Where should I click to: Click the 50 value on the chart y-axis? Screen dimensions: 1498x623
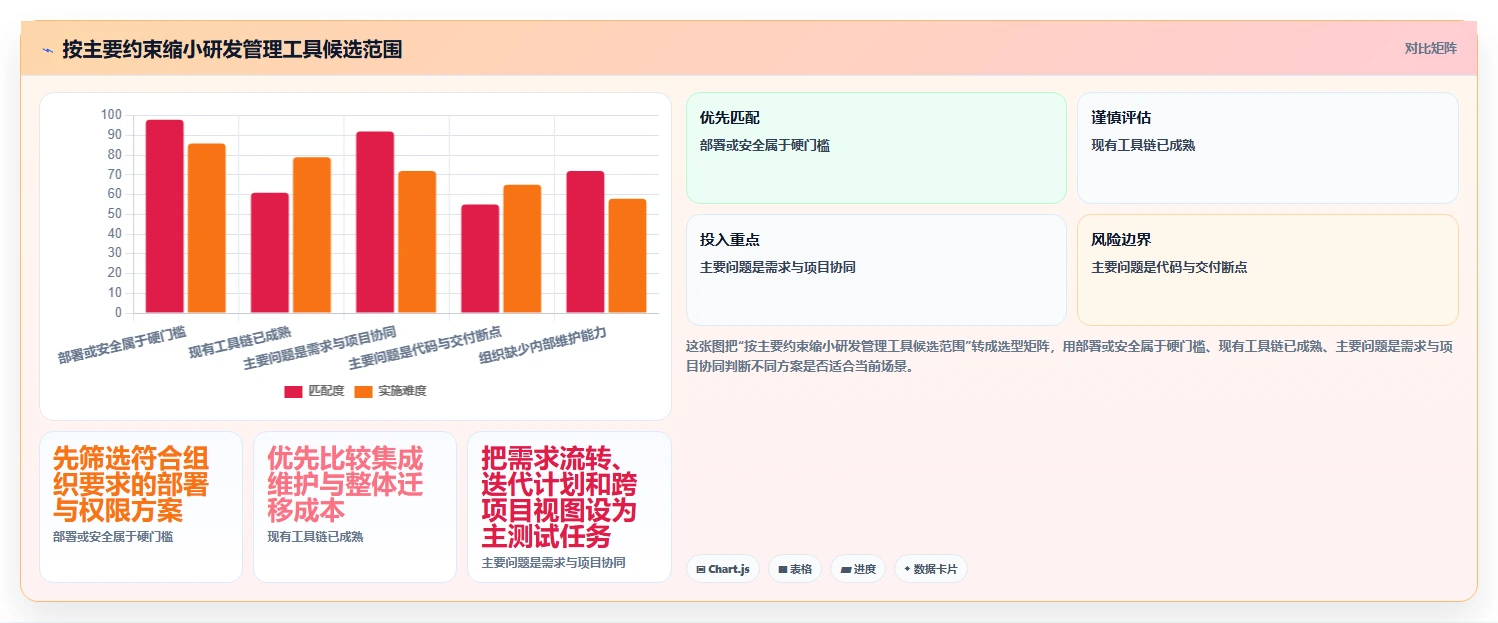point(114,214)
